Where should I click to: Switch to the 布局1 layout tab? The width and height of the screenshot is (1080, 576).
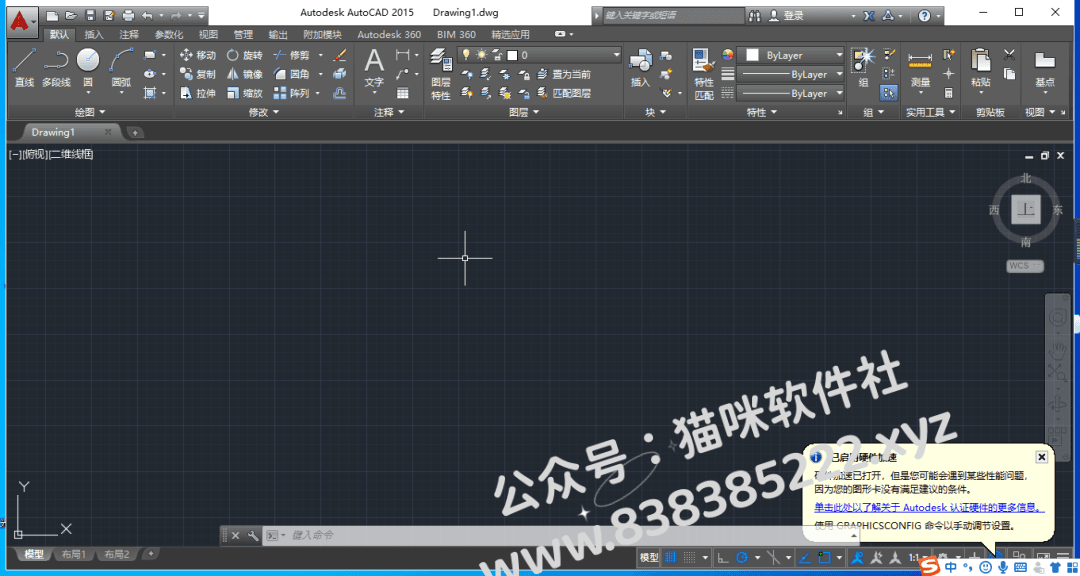74,554
